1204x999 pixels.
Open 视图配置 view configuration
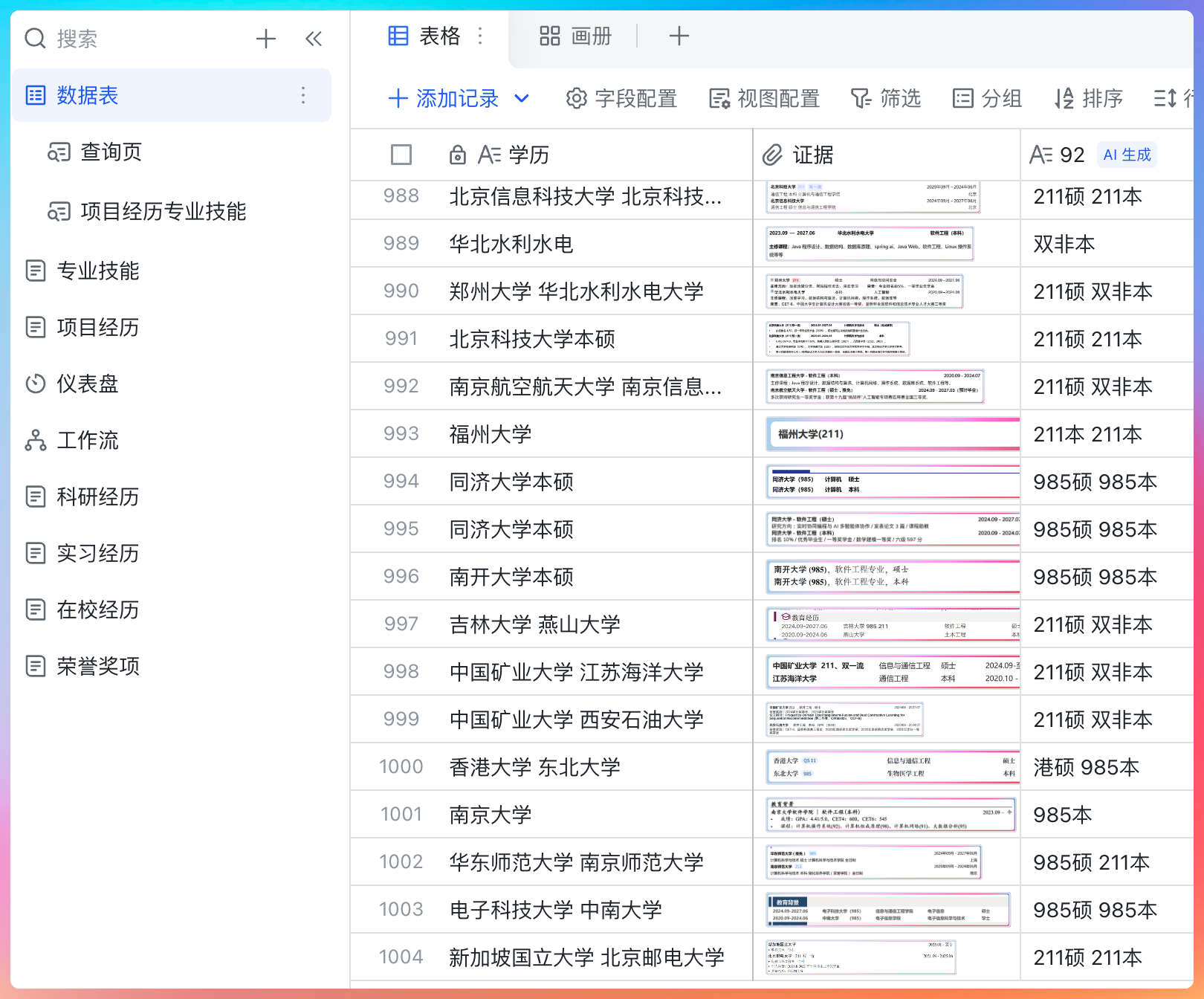764,98
